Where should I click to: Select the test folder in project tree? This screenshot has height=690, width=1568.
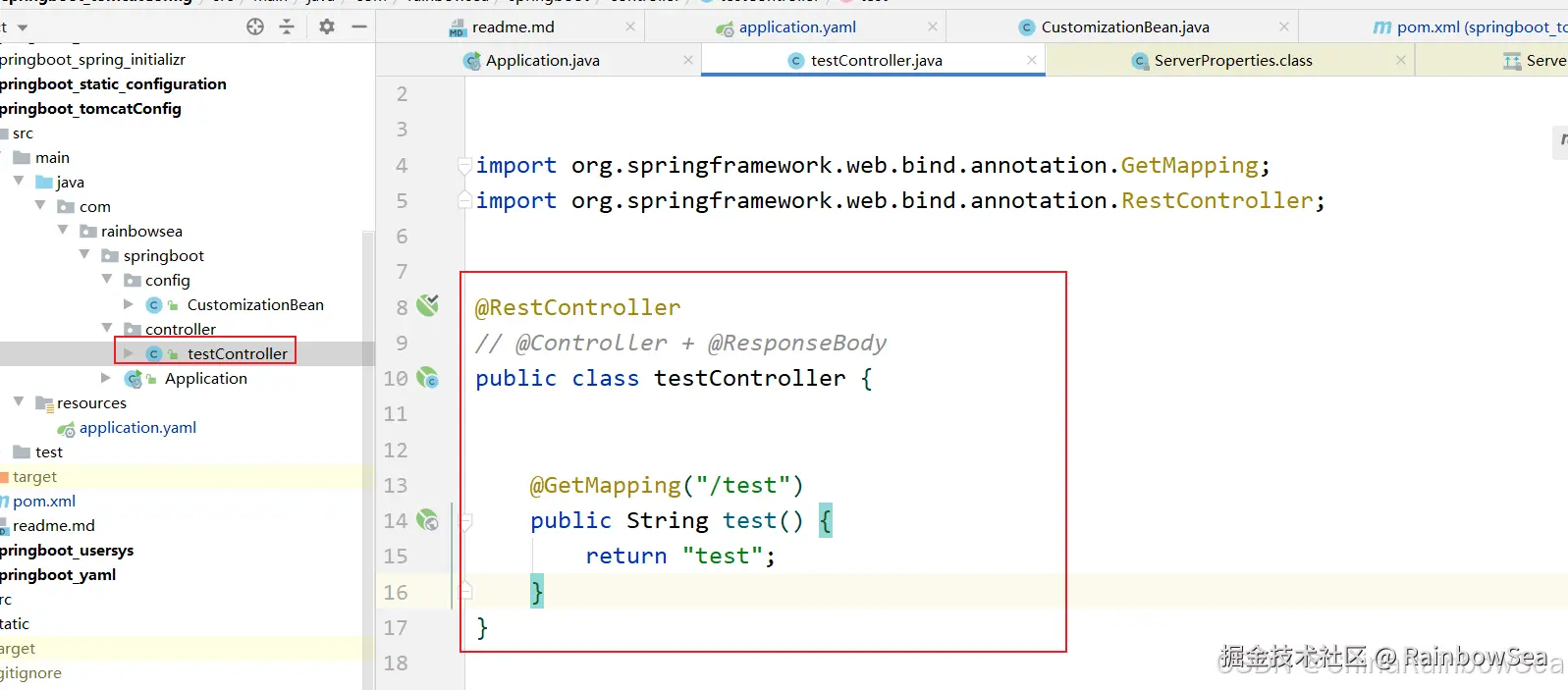[49, 451]
